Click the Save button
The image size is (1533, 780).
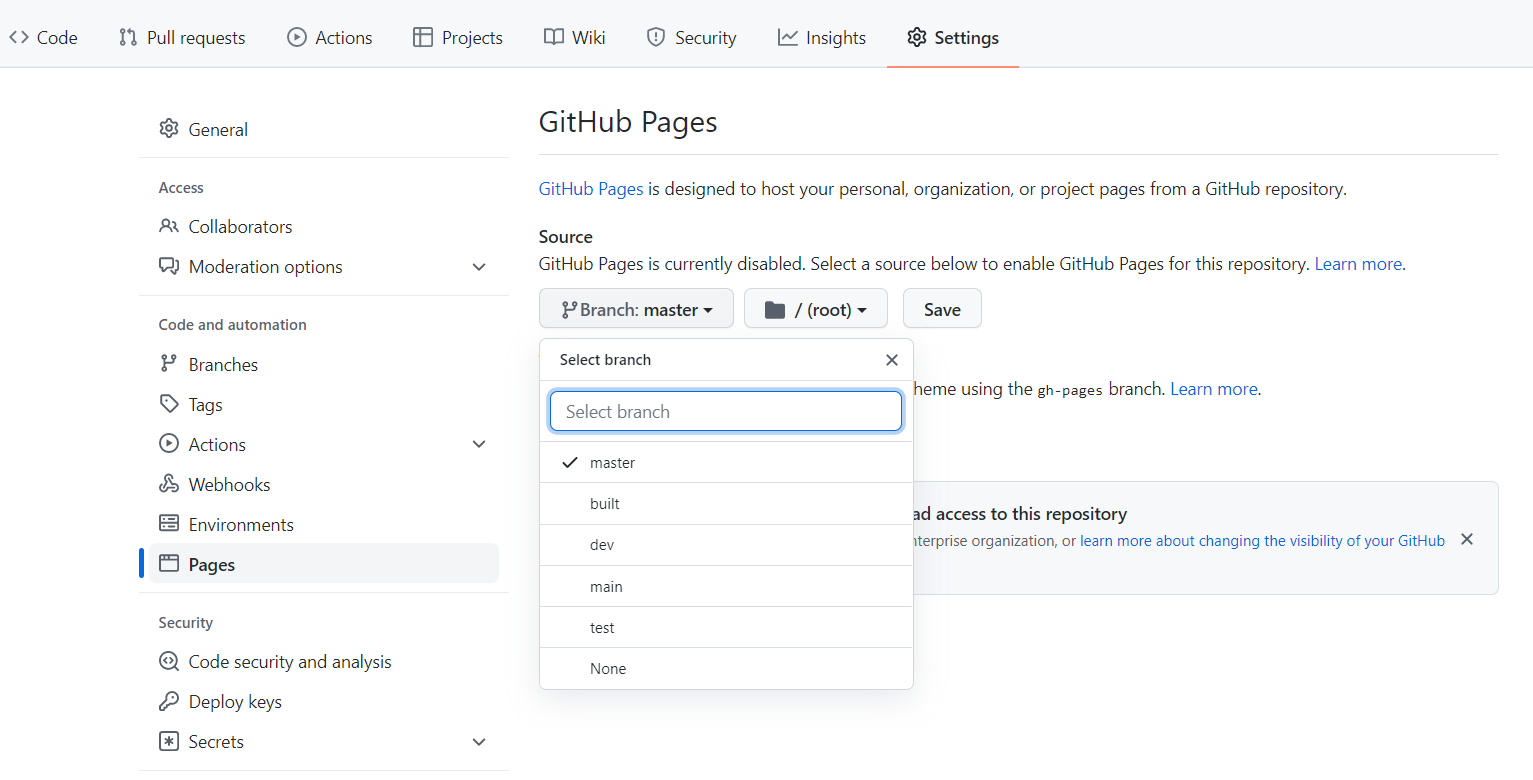[x=942, y=309]
